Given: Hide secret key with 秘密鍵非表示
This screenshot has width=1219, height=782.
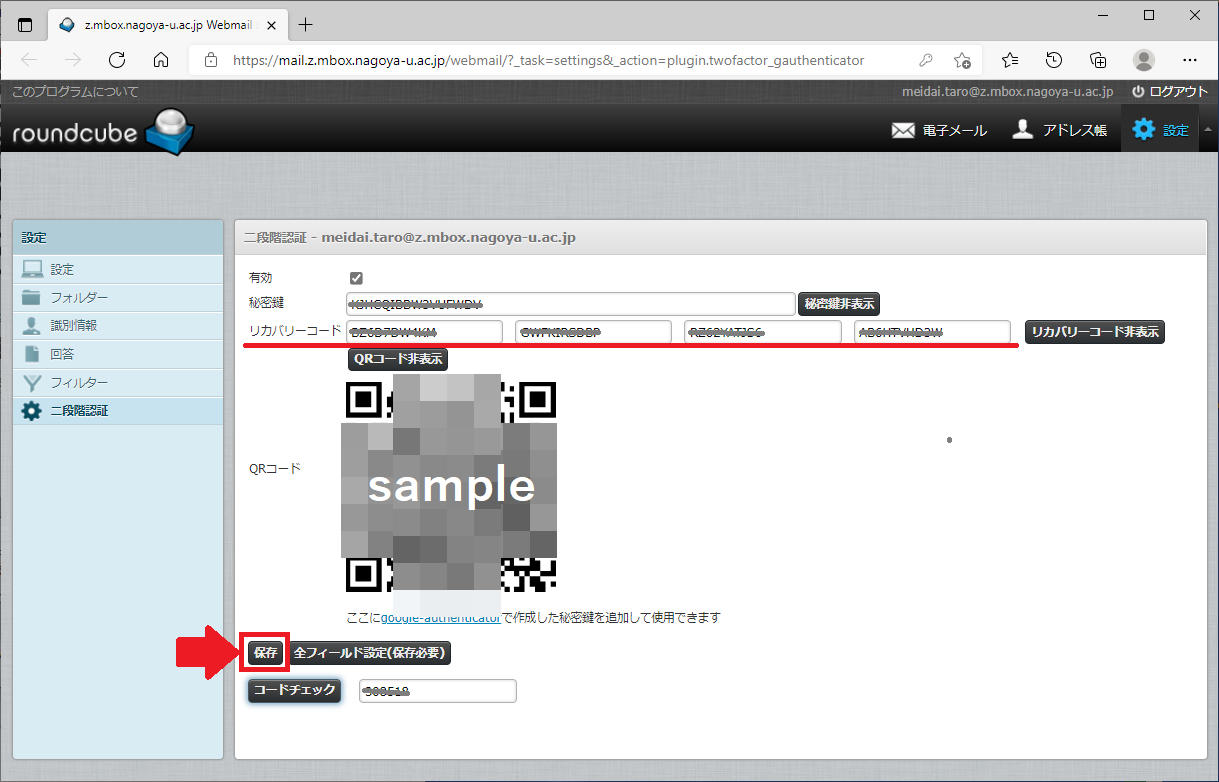Looking at the screenshot, I should click(839, 304).
